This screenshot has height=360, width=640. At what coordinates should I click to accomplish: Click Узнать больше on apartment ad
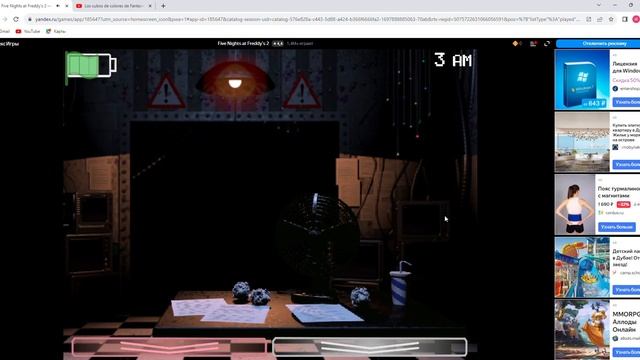point(626,164)
